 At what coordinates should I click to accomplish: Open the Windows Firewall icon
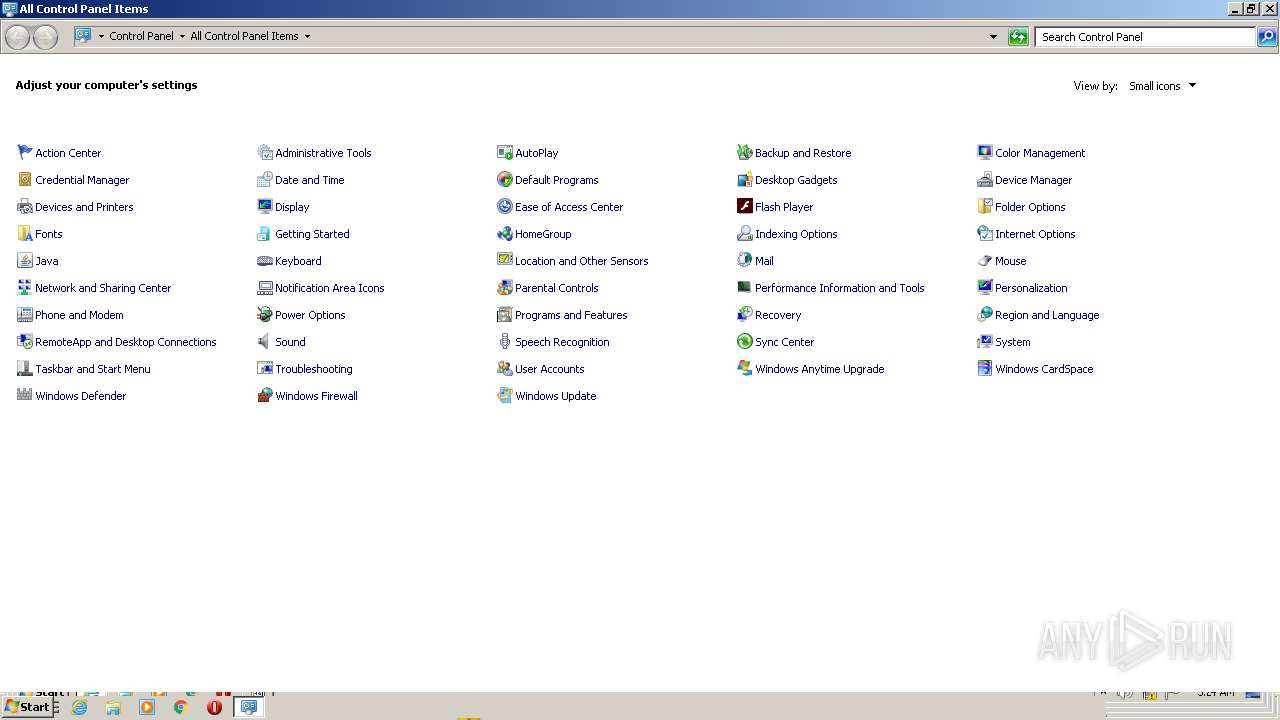tap(265, 395)
